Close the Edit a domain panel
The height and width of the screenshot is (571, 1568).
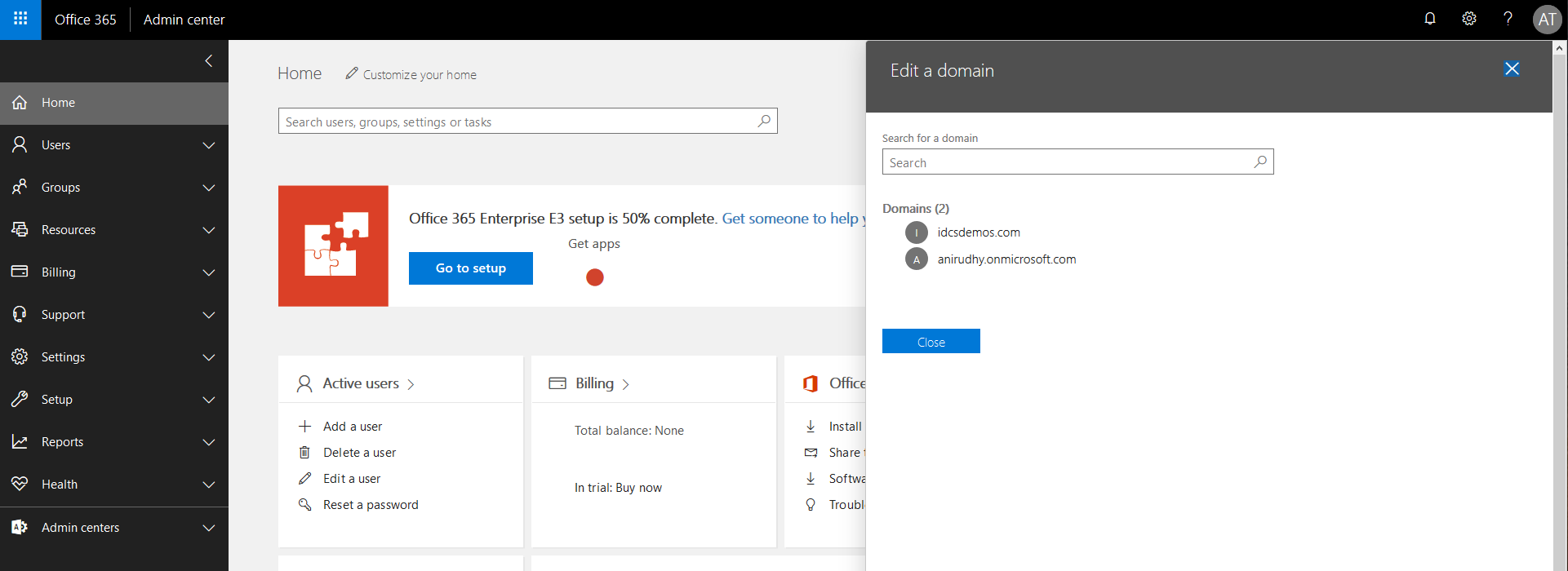(x=1512, y=69)
